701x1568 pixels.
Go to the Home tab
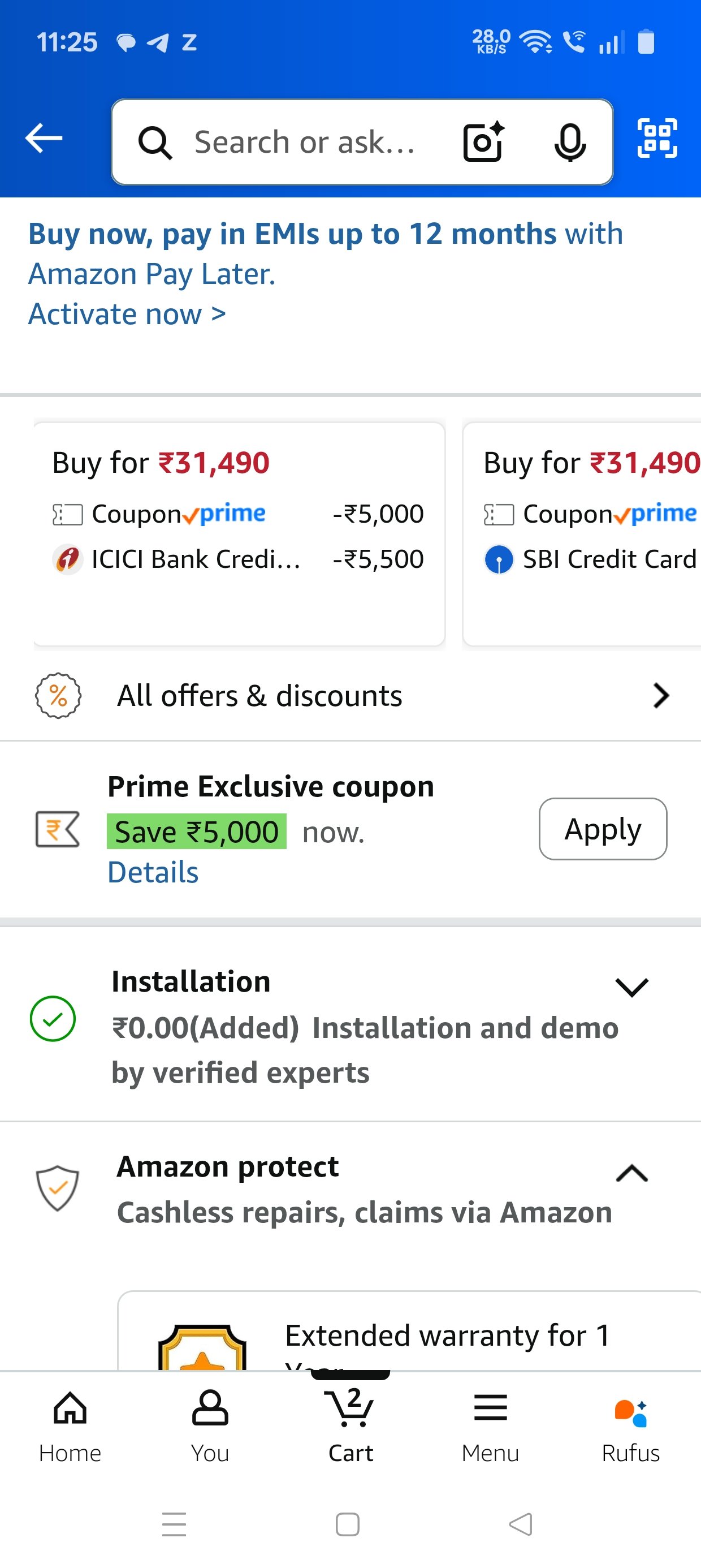click(x=70, y=1425)
